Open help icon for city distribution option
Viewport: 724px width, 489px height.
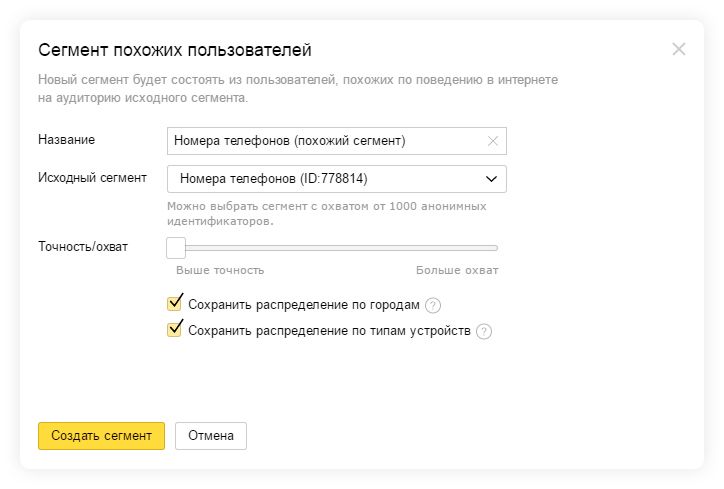433,306
